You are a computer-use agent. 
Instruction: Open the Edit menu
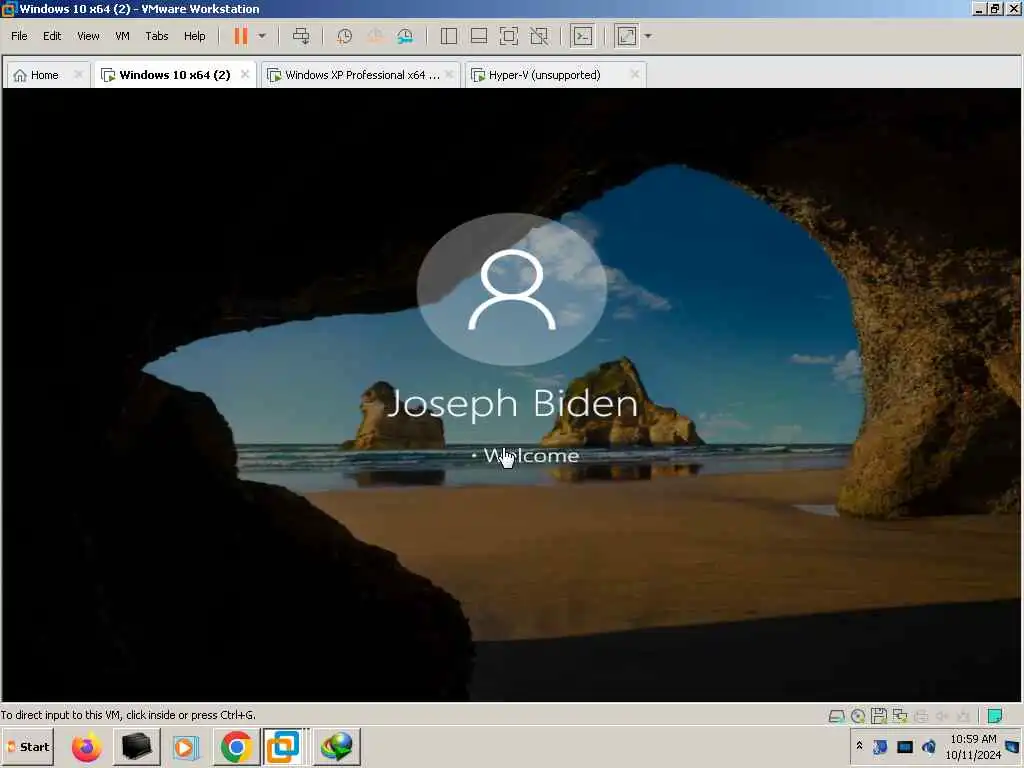pyautogui.click(x=52, y=36)
